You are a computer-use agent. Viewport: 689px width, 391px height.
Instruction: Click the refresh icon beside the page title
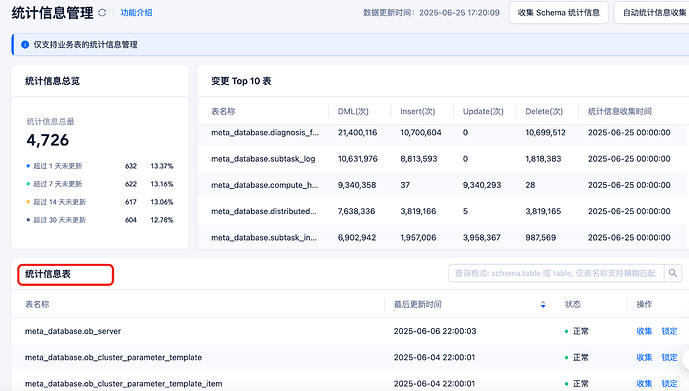click(x=102, y=13)
